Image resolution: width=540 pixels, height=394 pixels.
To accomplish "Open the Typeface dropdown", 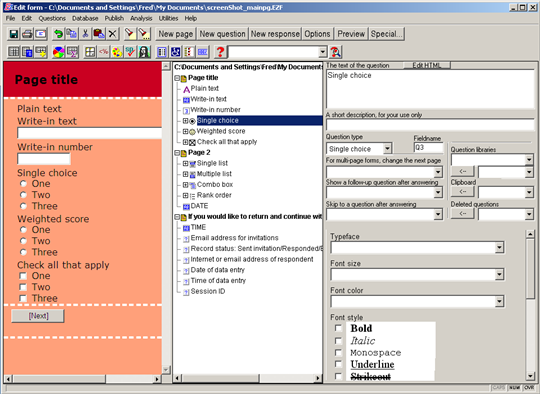I will click(499, 247).
